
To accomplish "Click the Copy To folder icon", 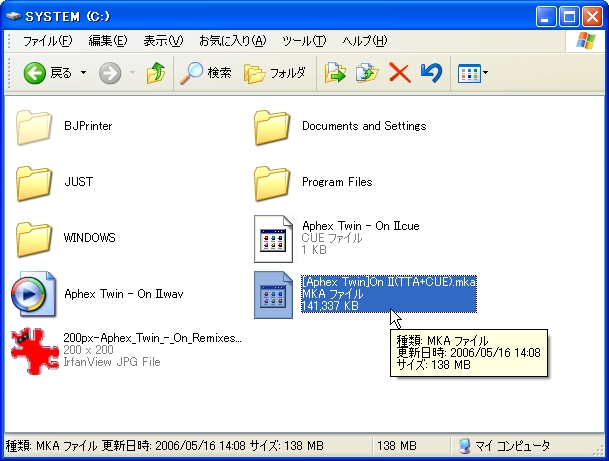I will (x=367, y=73).
